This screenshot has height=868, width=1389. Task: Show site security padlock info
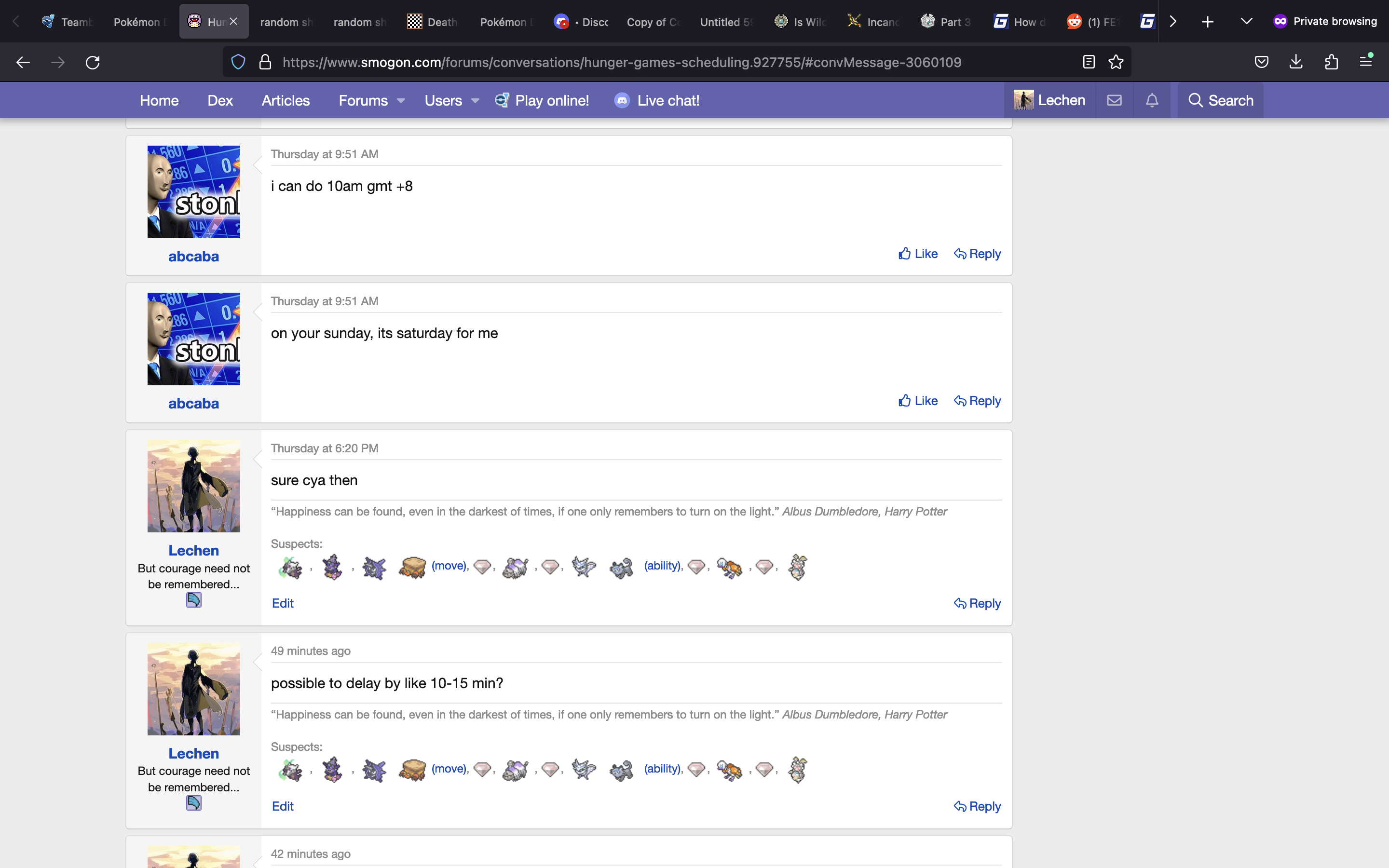265,62
